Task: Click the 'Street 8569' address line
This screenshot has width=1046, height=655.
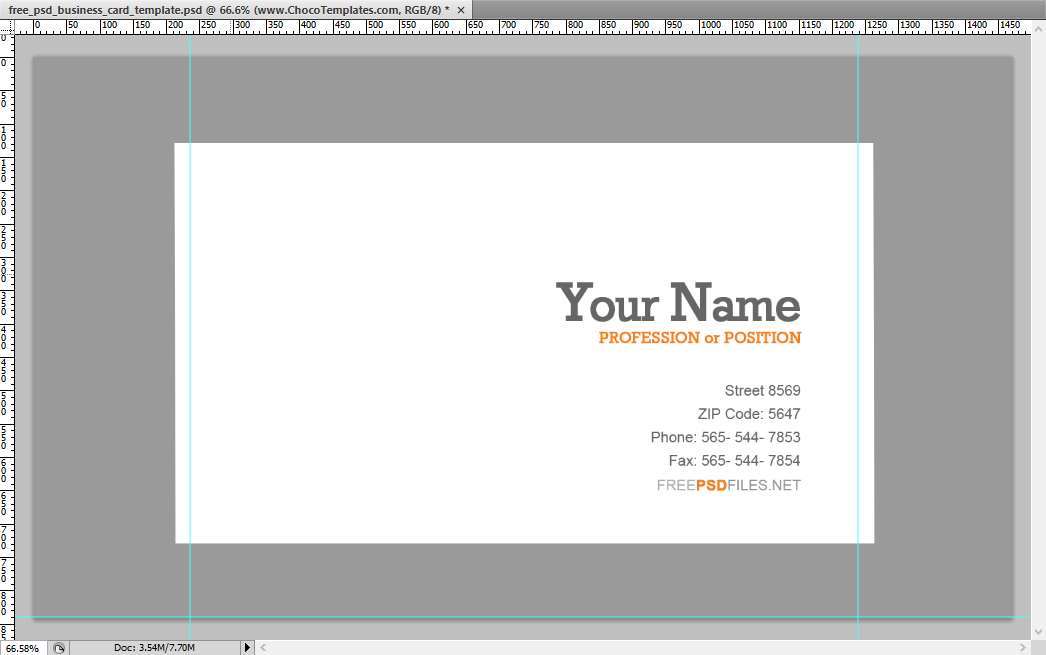Action: (762, 390)
